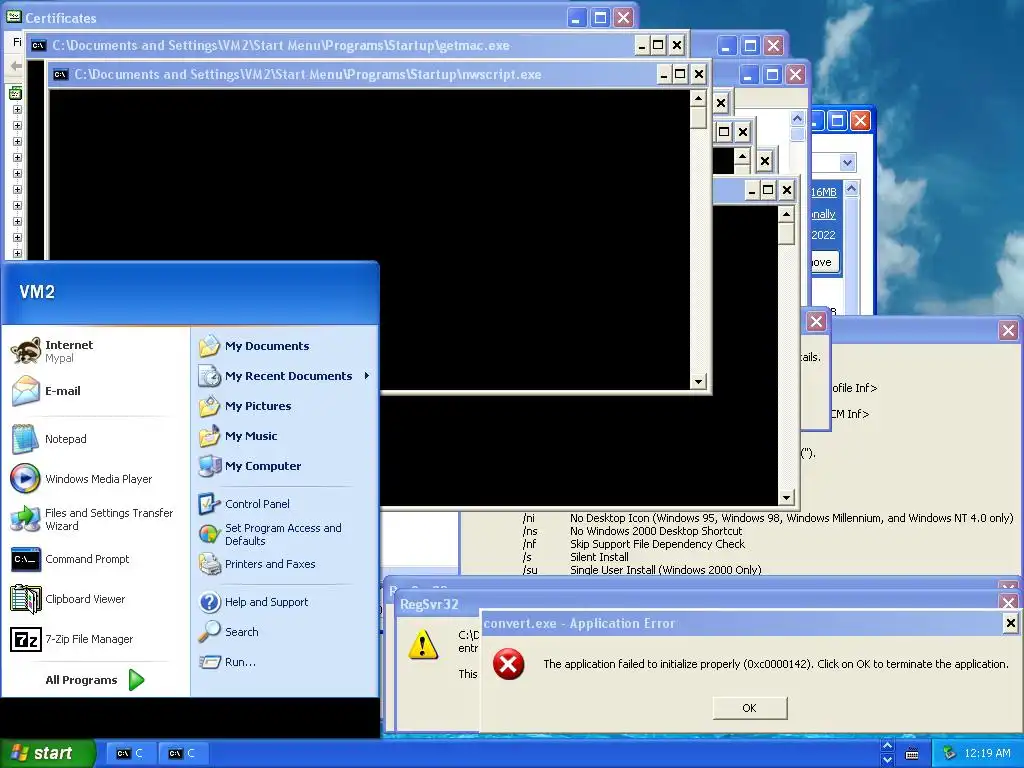Click taskbar toolbar scroll-down chevron
Viewport: 1024px width, 768px height.
887,760
